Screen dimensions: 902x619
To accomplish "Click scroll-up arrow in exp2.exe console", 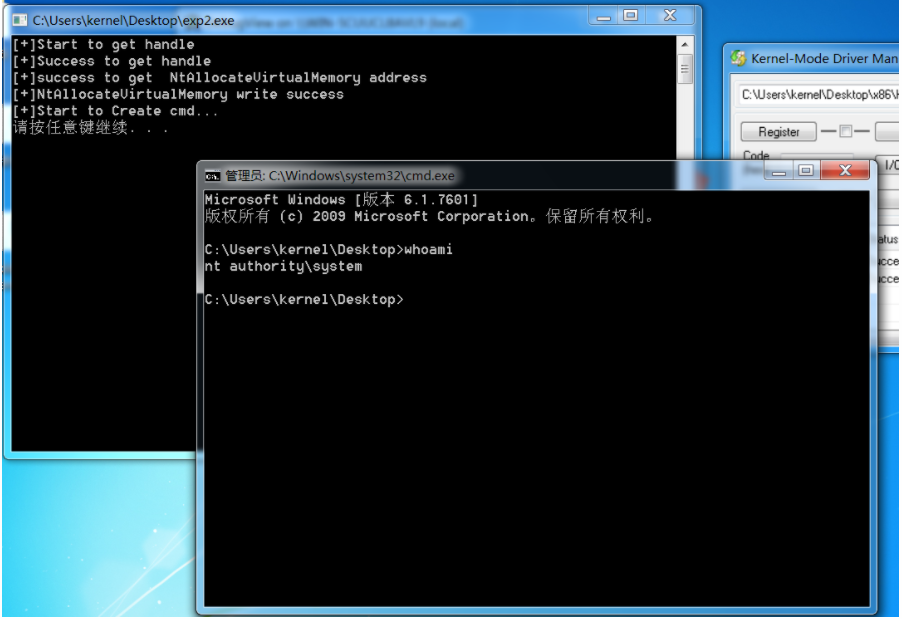I will 685,44.
